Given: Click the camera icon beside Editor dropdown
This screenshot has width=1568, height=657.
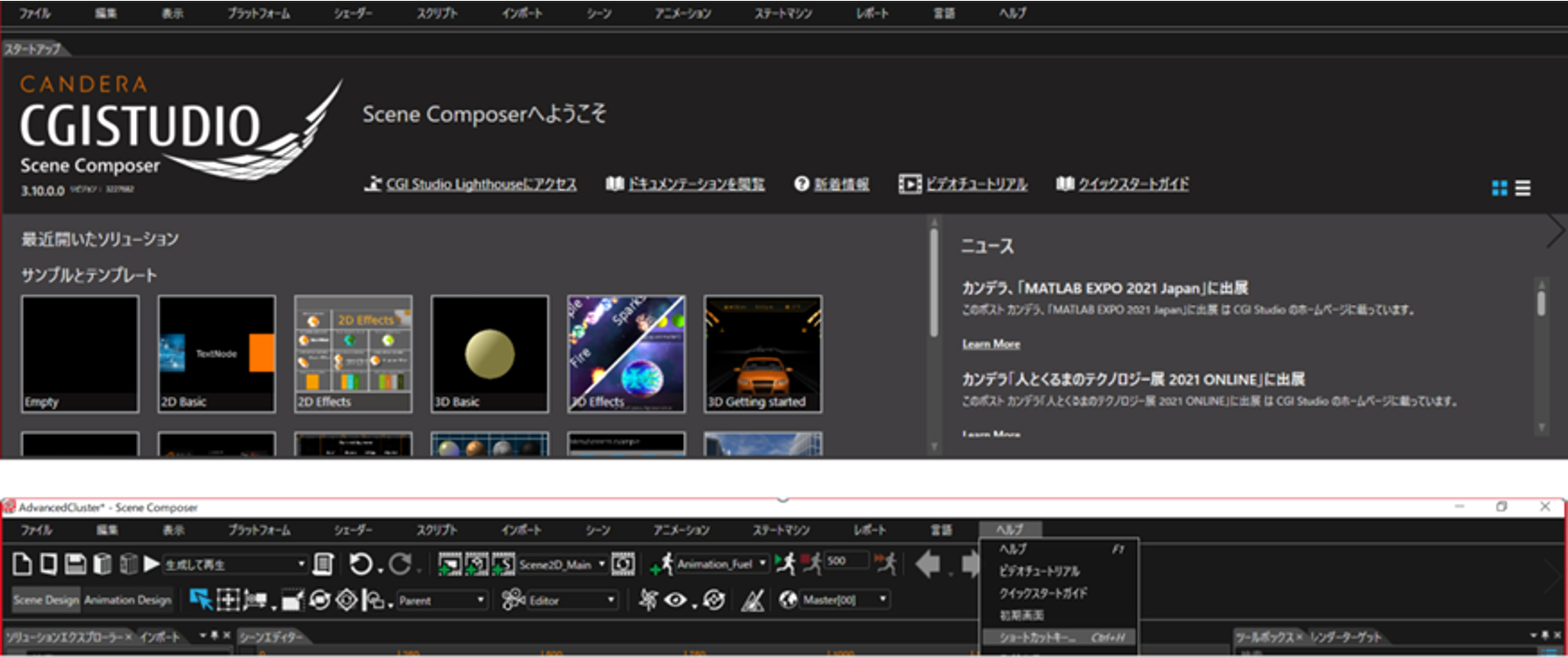Looking at the screenshot, I should coord(513,599).
